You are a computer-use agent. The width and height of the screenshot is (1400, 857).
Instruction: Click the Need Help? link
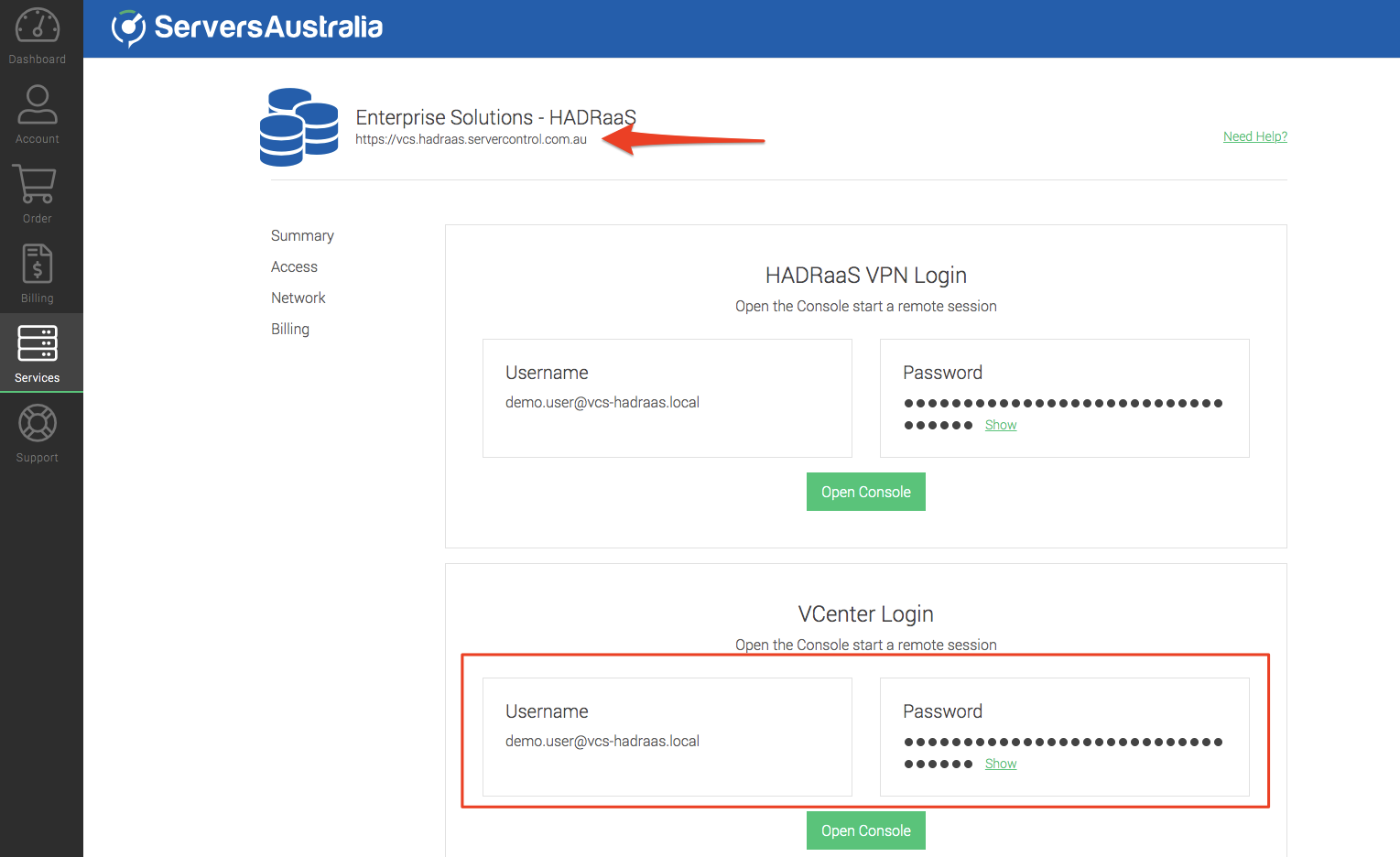point(1254,136)
